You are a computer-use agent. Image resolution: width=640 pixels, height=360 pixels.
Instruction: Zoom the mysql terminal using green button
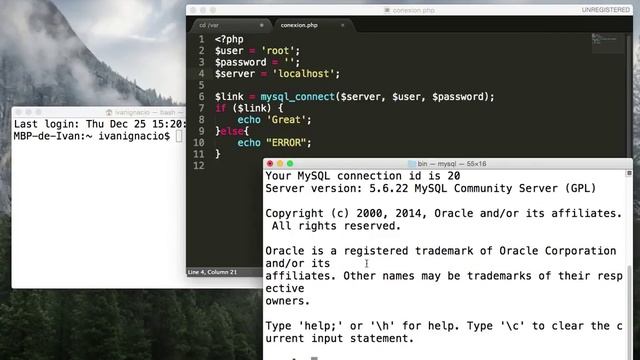(290, 164)
